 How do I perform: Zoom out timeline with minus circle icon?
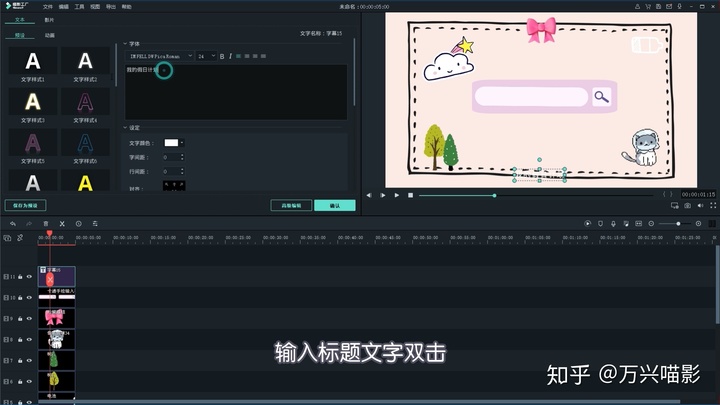coord(651,224)
